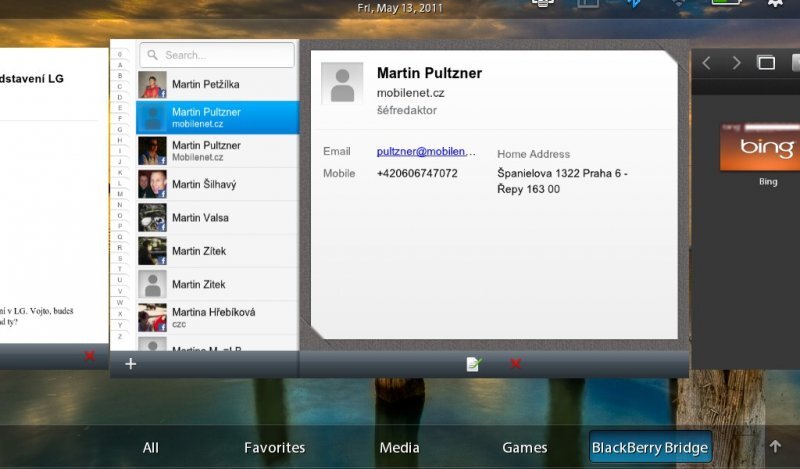The image size is (800, 469).
Task: Tap the Španielova 1322 Praha 6 address
Action: [562, 181]
